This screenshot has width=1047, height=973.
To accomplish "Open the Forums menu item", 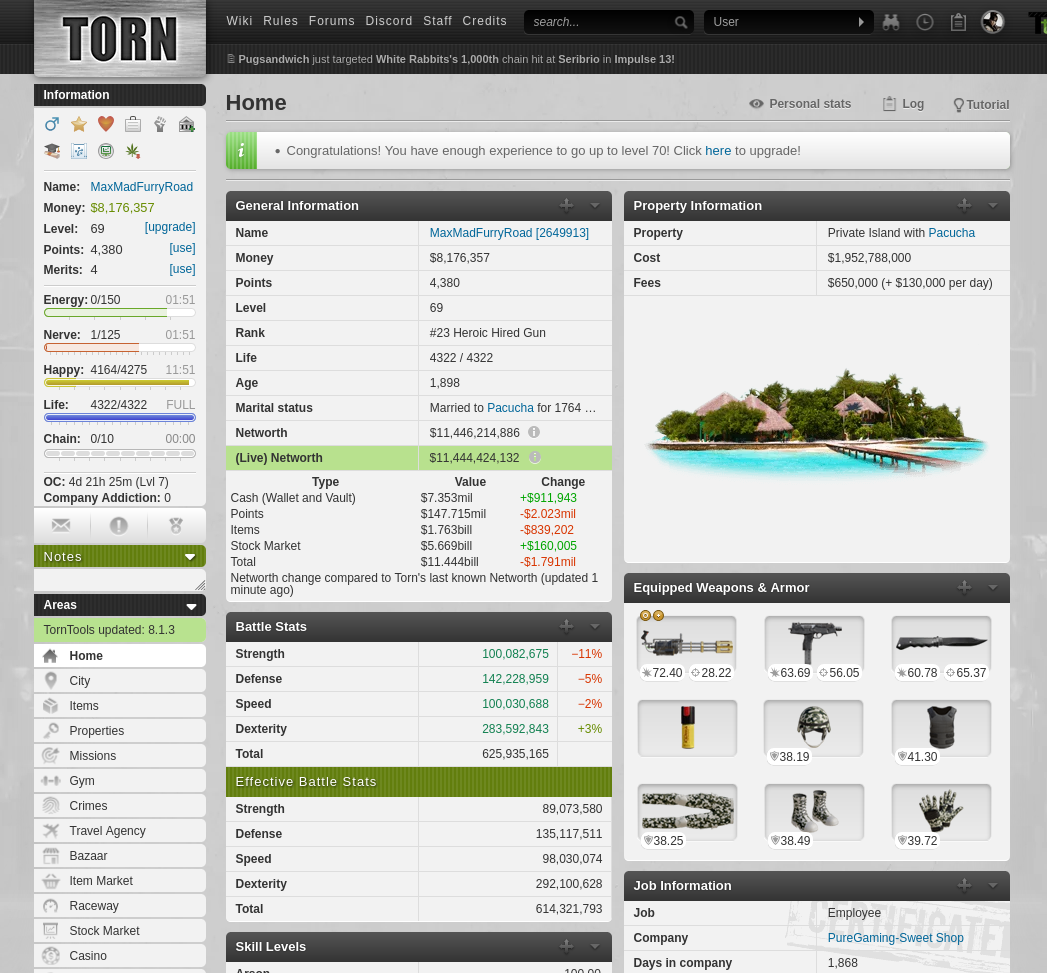I will click(331, 21).
